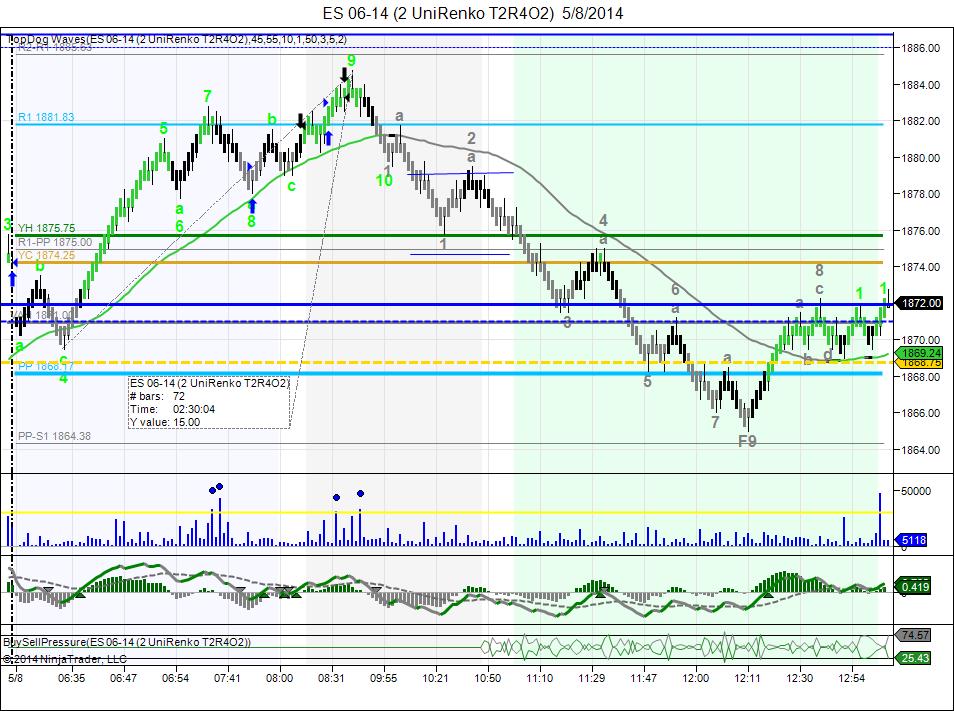
Task: Click the 11:29 time axis label
Action: click(x=591, y=678)
